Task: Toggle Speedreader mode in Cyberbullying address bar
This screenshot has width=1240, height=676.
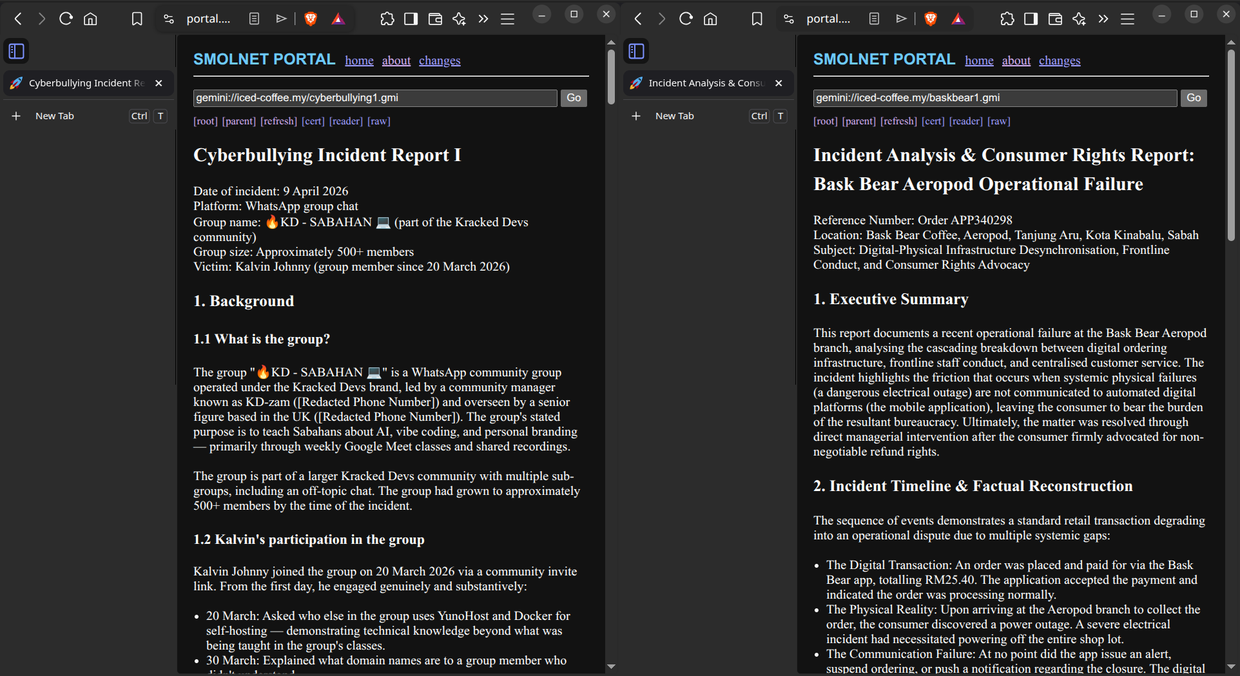Action: [255, 19]
